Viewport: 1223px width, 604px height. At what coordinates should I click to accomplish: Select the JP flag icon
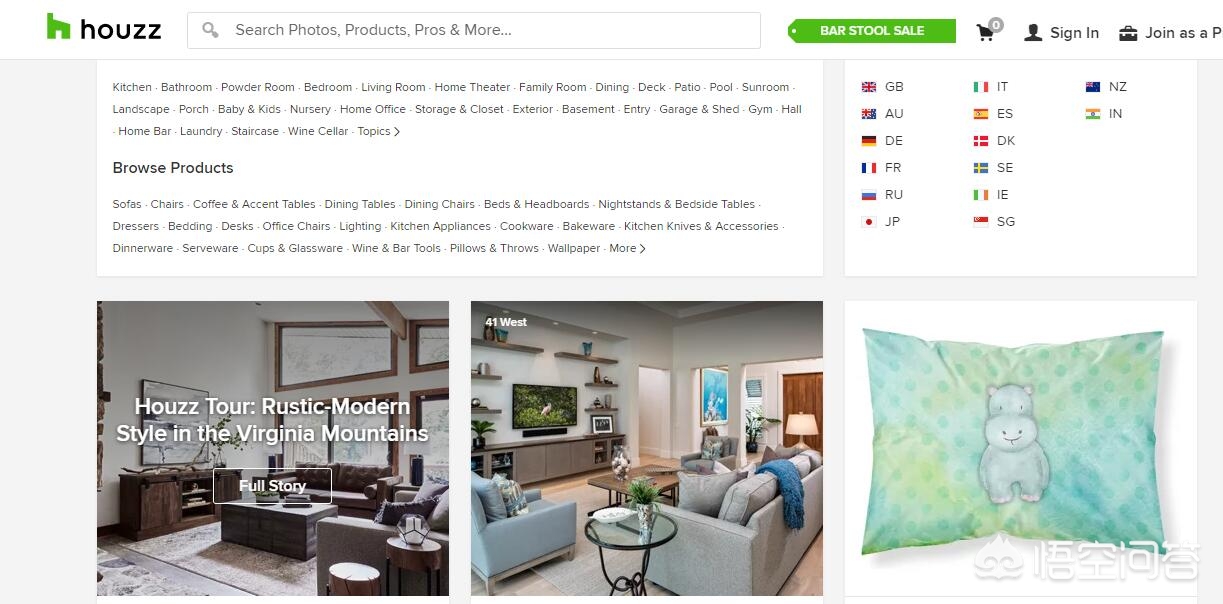point(869,222)
